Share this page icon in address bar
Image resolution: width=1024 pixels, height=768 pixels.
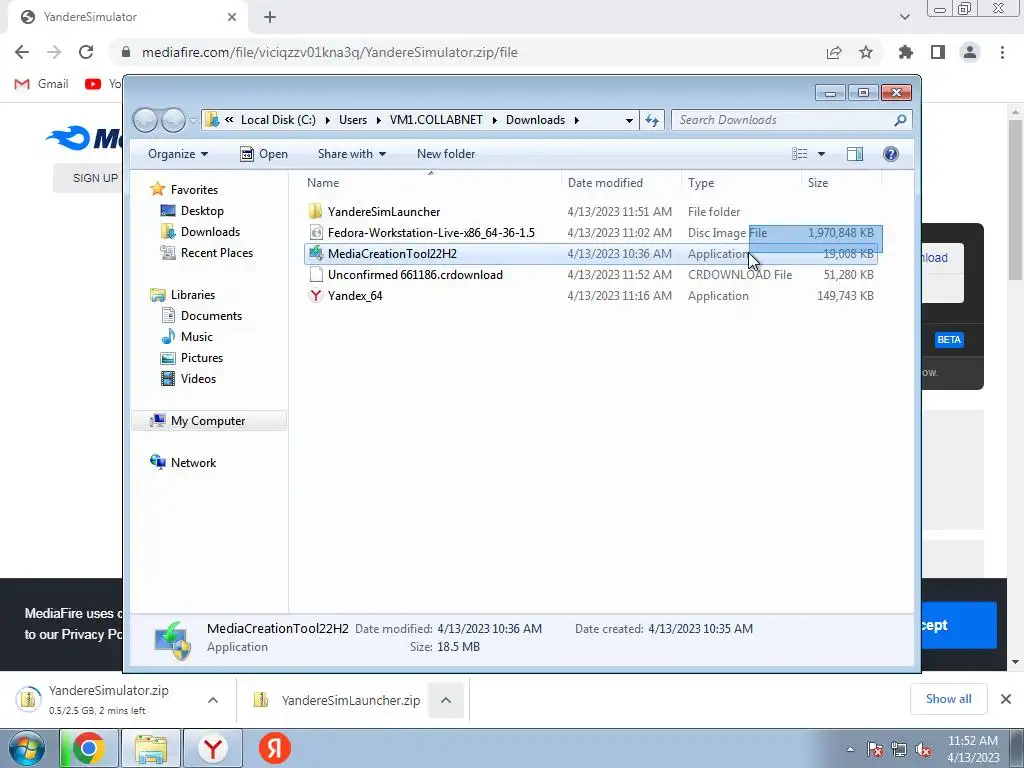pyautogui.click(x=834, y=52)
